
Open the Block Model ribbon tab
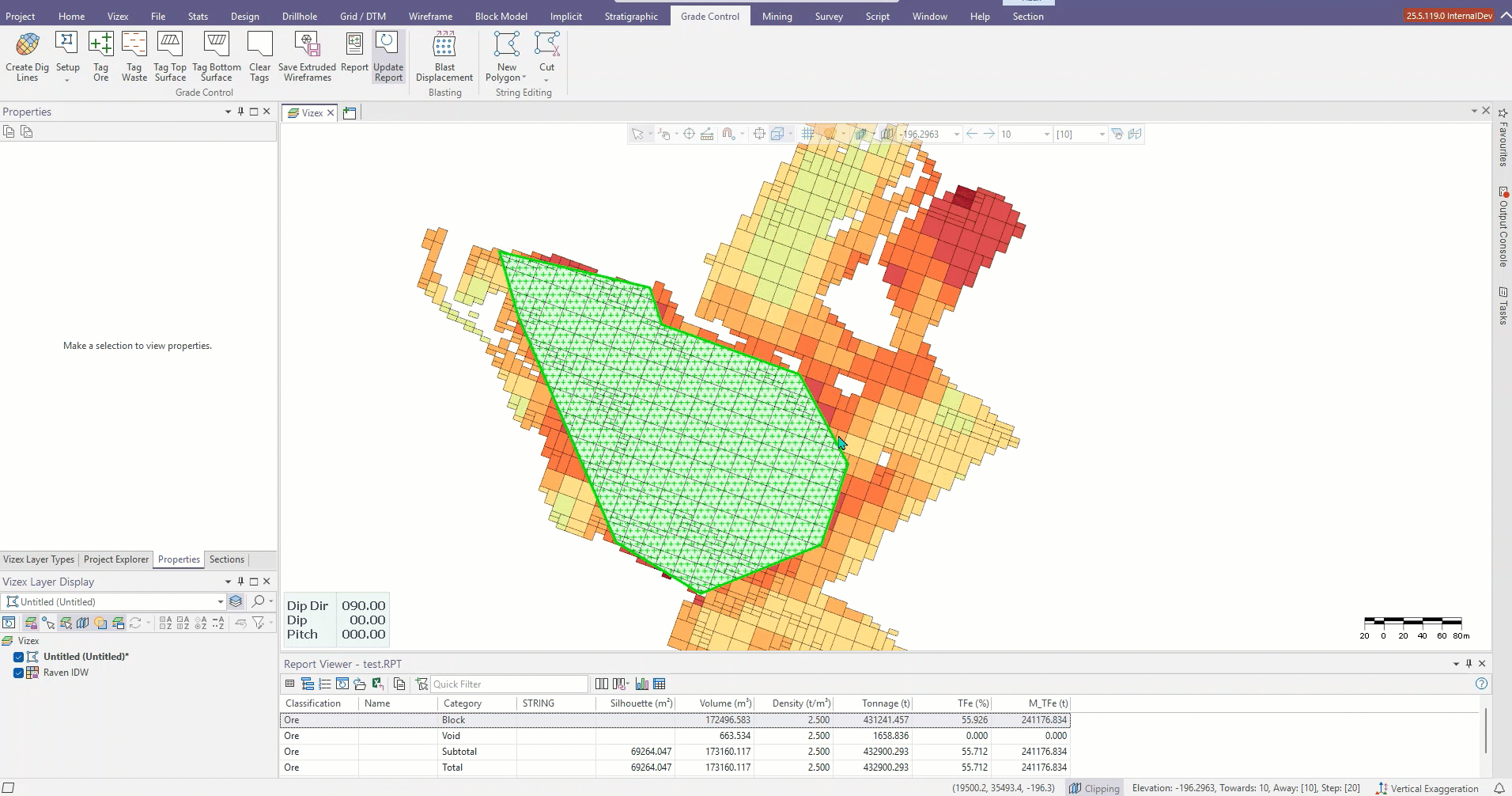pyautogui.click(x=501, y=16)
